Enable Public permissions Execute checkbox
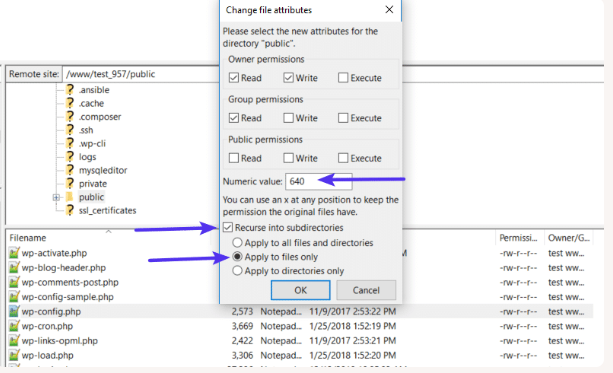Image resolution: width=613 pixels, height=373 pixels. point(343,158)
